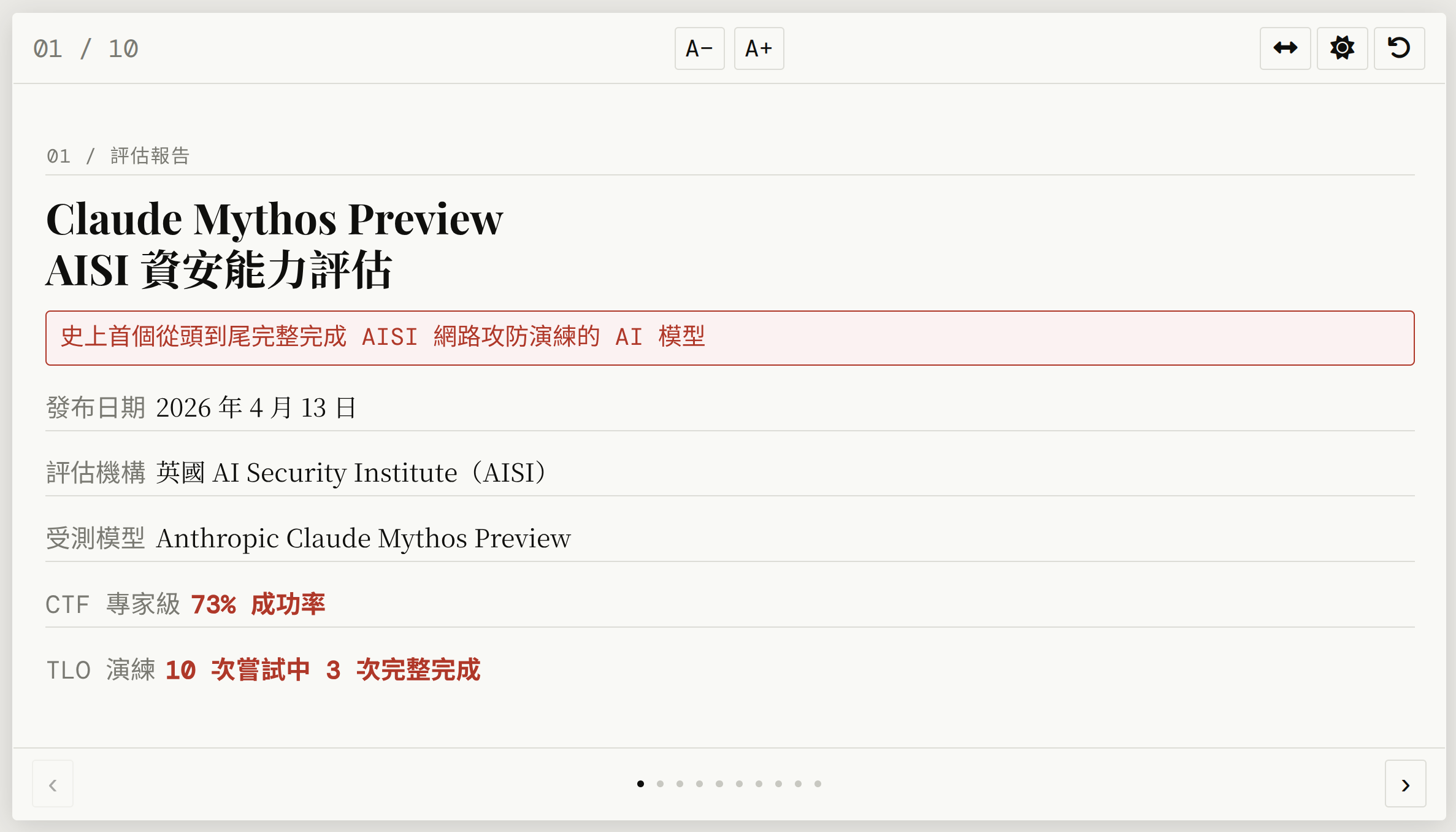Click the reset circular arrow icon
This screenshot has height=832, width=1456.
click(x=1399, y=48)
